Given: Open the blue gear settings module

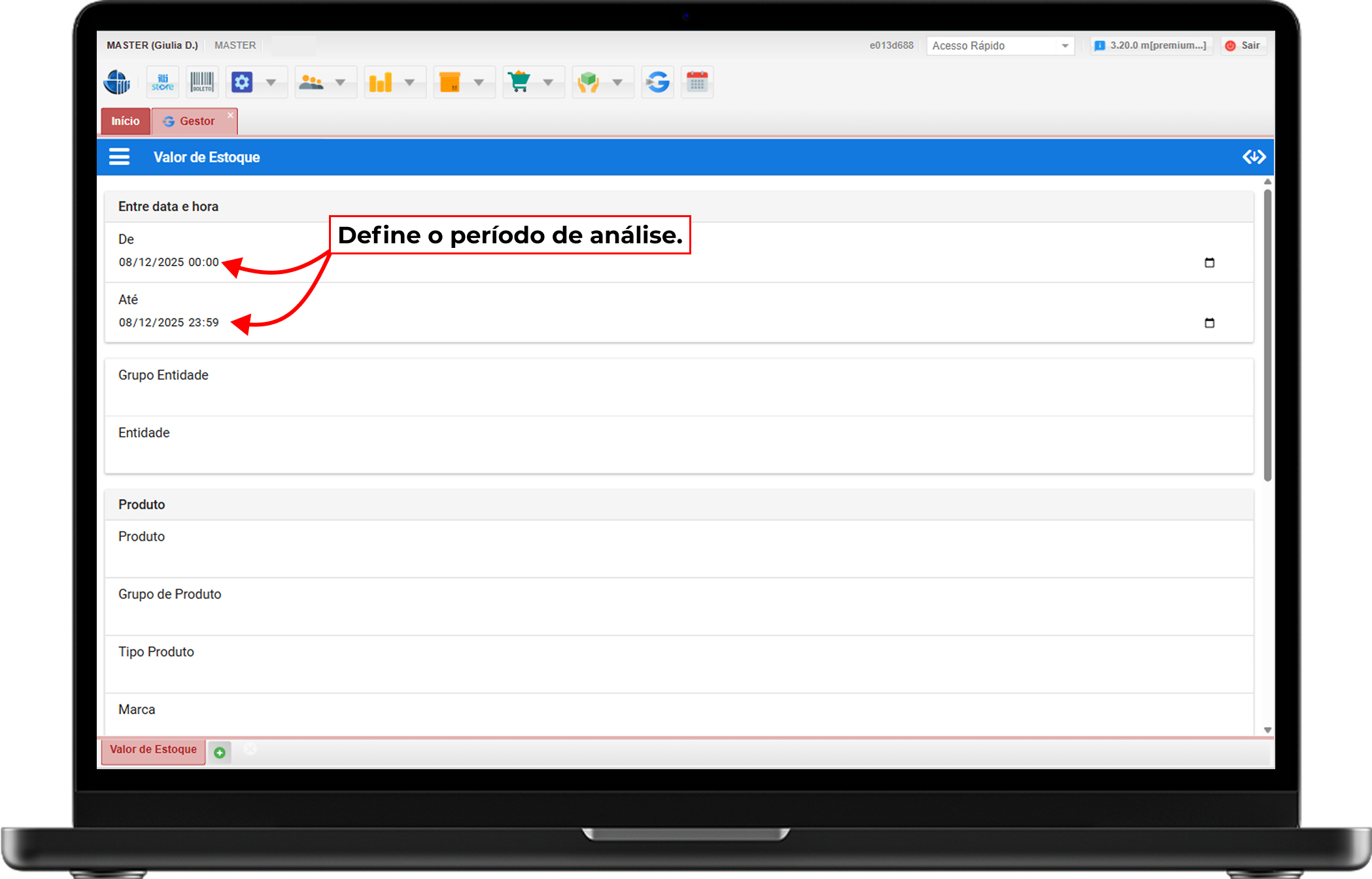Looking at the screenshot, I should click(242, 82).
